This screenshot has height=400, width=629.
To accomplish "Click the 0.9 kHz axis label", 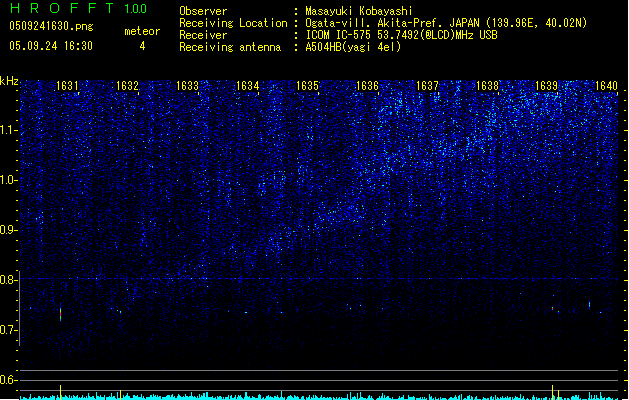I will tap(9, 230).
